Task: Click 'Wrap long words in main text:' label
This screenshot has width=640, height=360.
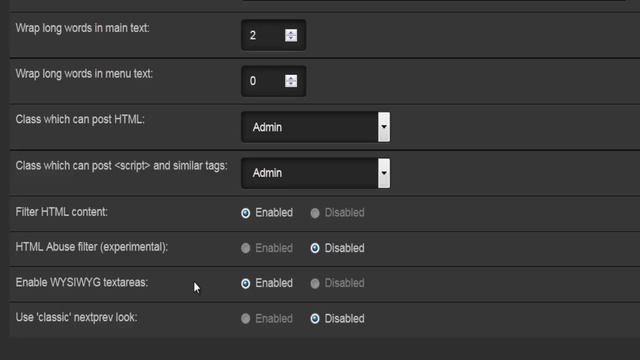Action: (82, 28)
